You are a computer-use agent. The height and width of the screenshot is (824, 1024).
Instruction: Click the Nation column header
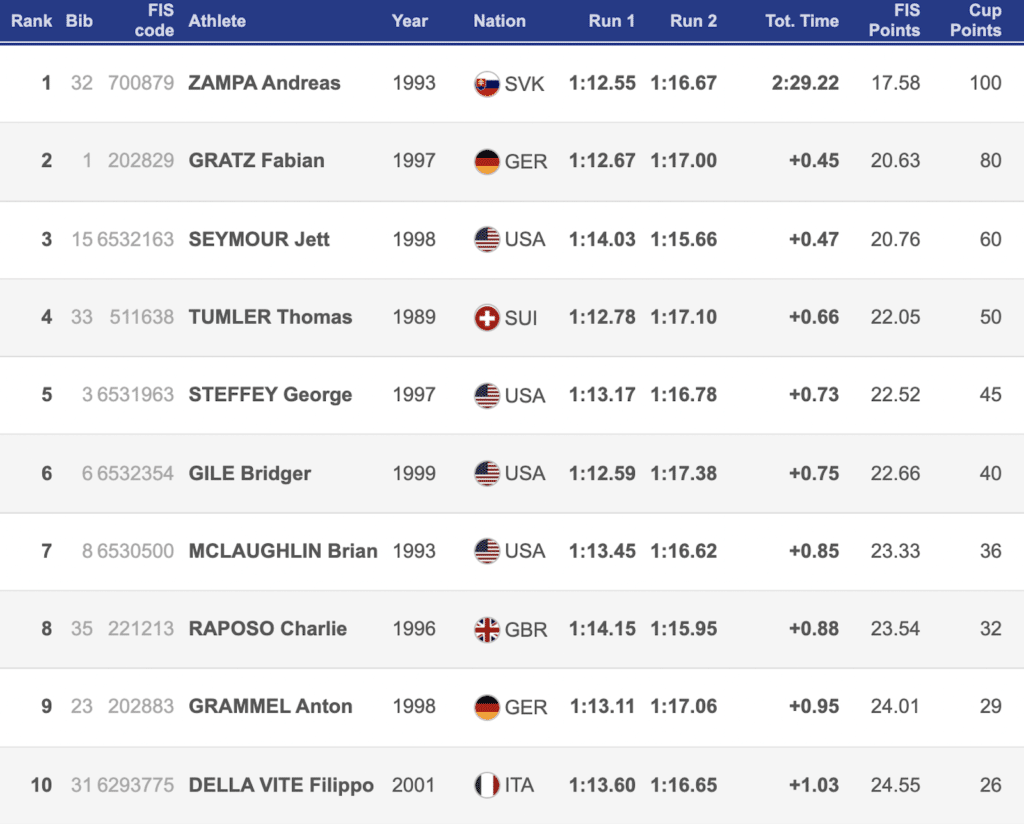coord(499,20)
